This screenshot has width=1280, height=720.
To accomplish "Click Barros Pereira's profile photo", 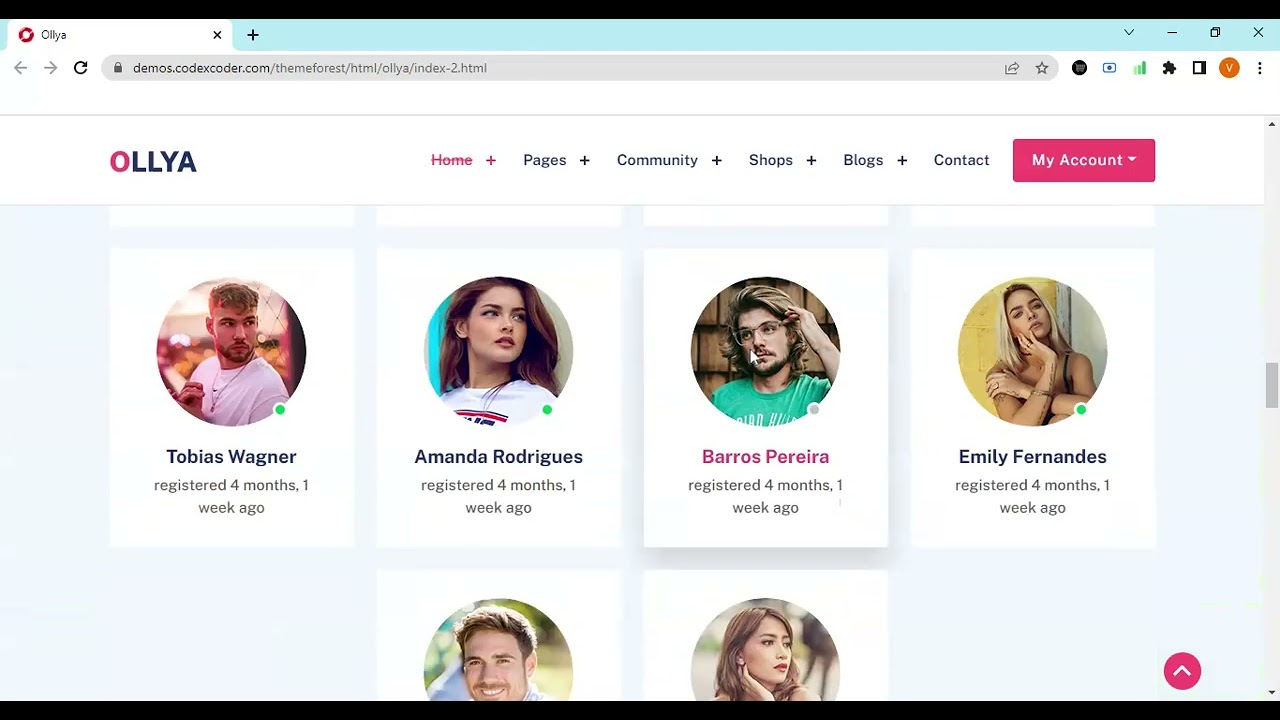I will tap(765, 351).
